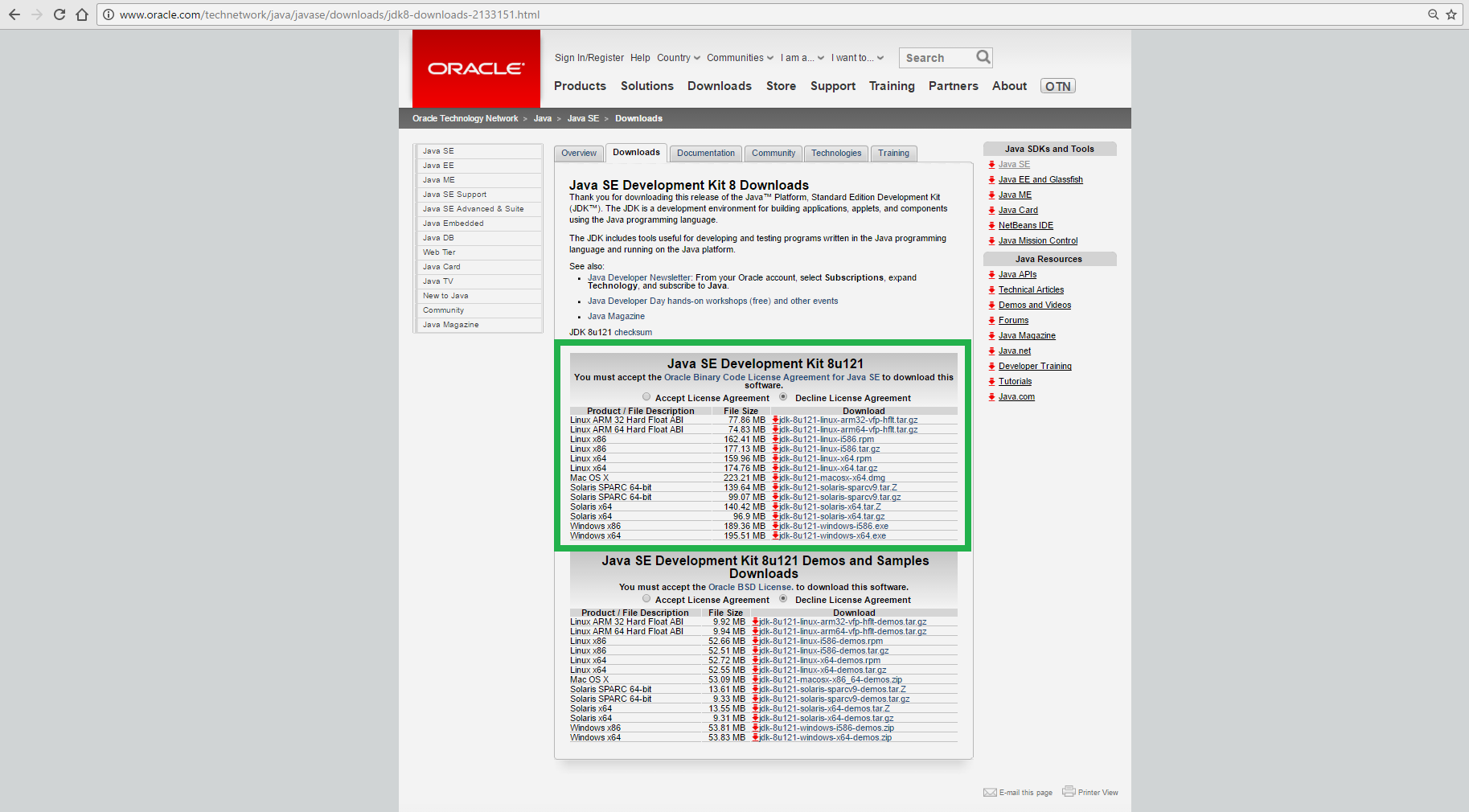
Task: Click the Search input field
Action: point(937,58)
